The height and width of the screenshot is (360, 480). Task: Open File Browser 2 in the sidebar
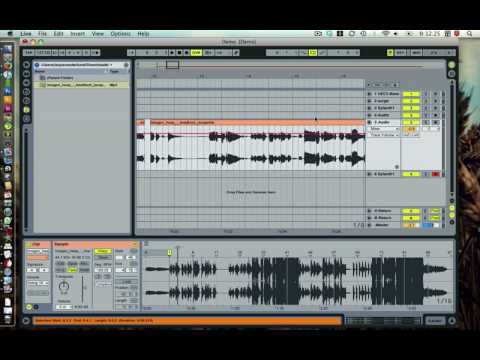pyautogui.click(x=27, y=101)
